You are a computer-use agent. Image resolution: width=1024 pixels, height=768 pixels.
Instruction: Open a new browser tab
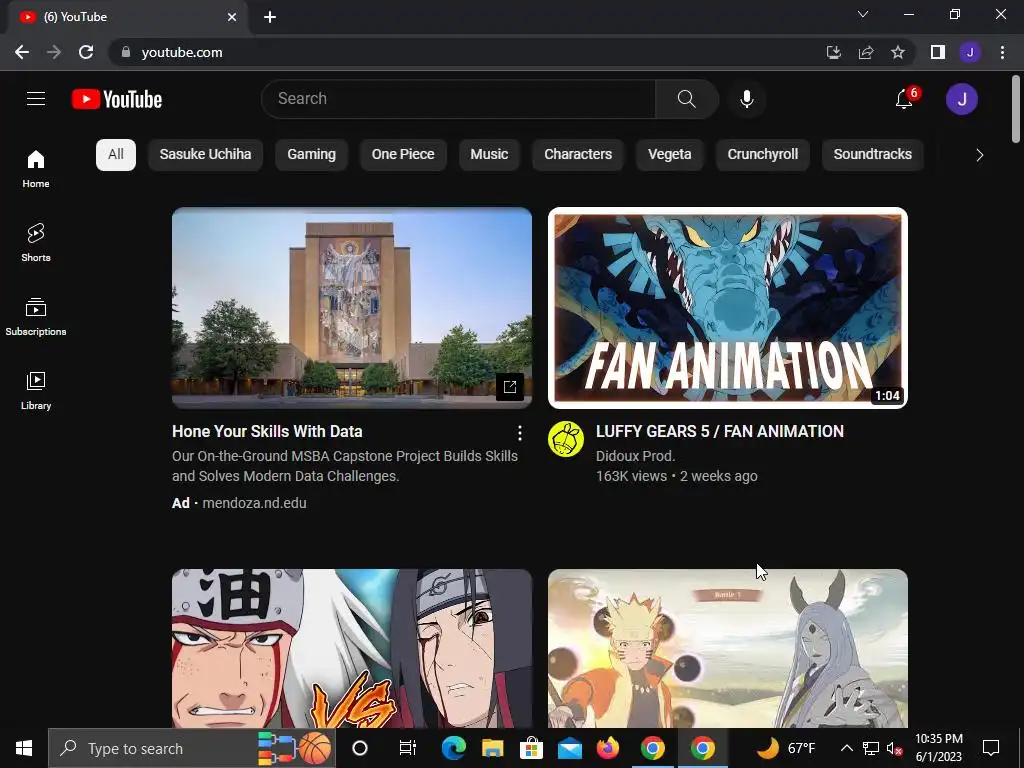click(x=270, y=17)
